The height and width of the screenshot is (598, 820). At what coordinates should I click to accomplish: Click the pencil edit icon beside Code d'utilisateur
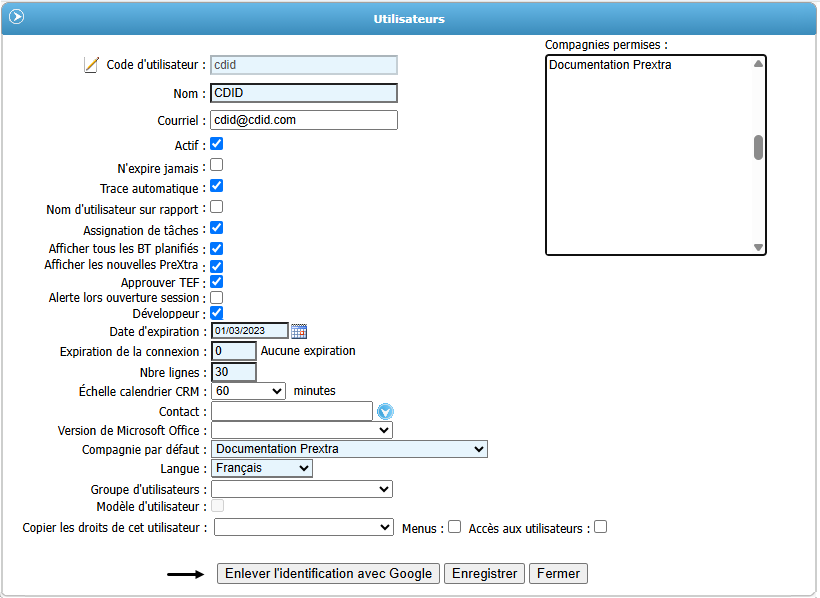91,65
